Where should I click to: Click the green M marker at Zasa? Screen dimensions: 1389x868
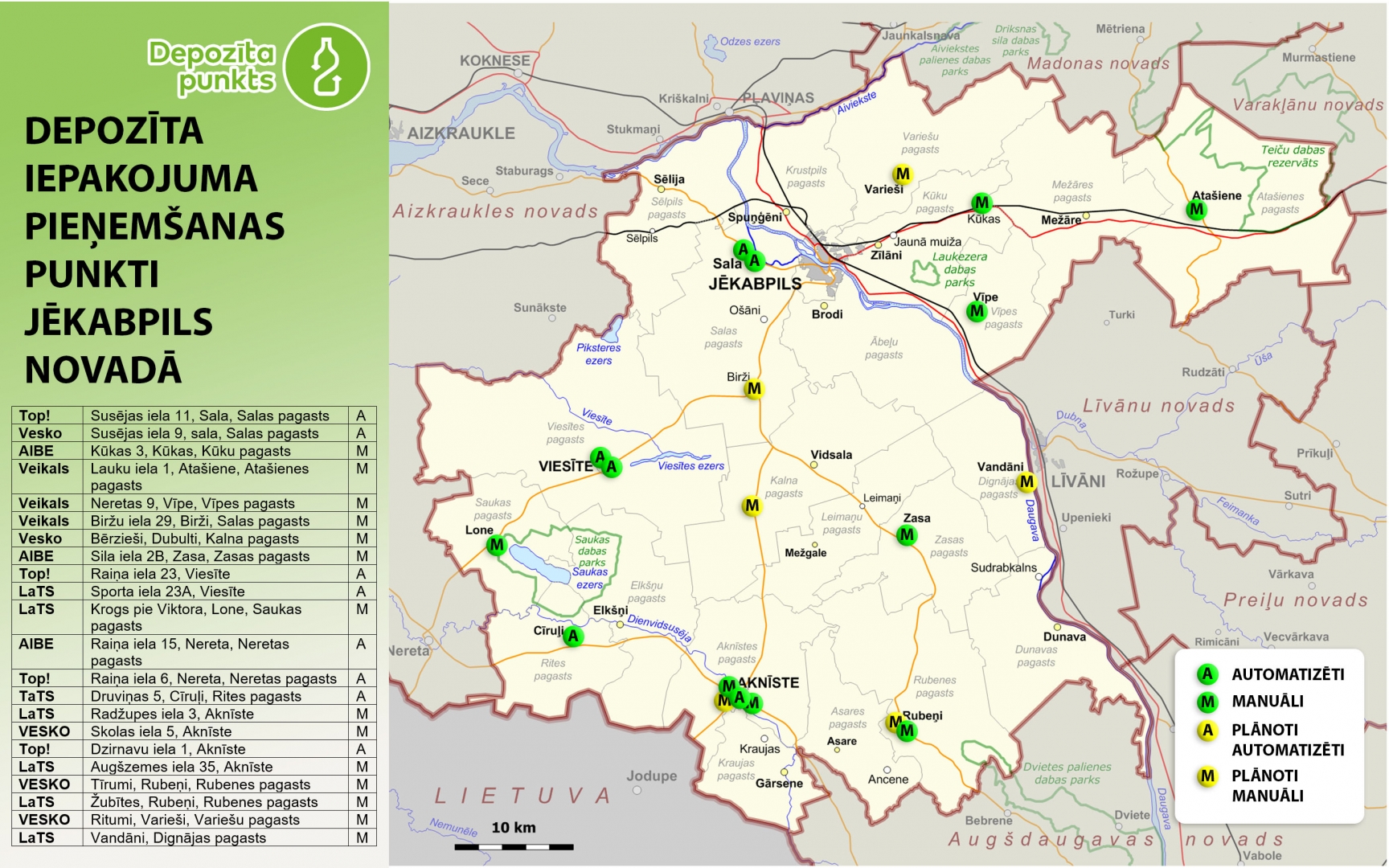click(x=907, y=534)
